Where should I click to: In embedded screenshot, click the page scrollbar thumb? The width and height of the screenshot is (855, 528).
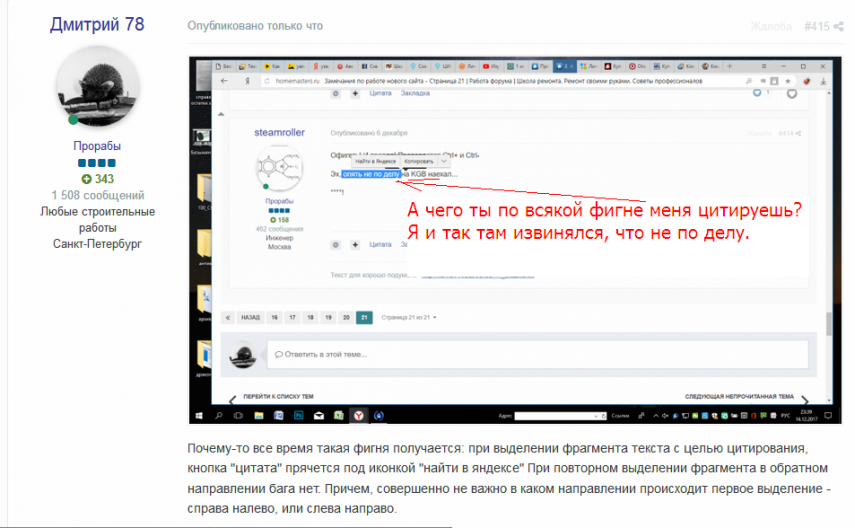pos(829,324)
